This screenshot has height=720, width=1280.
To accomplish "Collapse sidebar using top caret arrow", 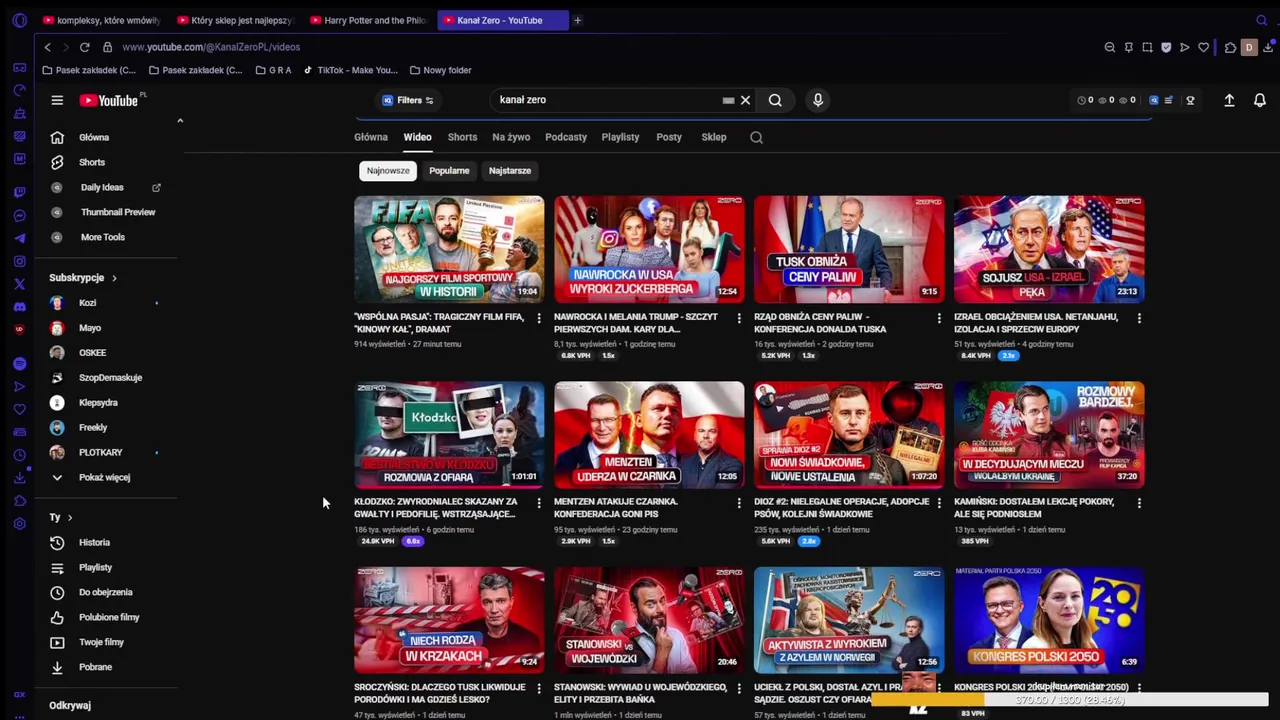I will click(180, 121).
